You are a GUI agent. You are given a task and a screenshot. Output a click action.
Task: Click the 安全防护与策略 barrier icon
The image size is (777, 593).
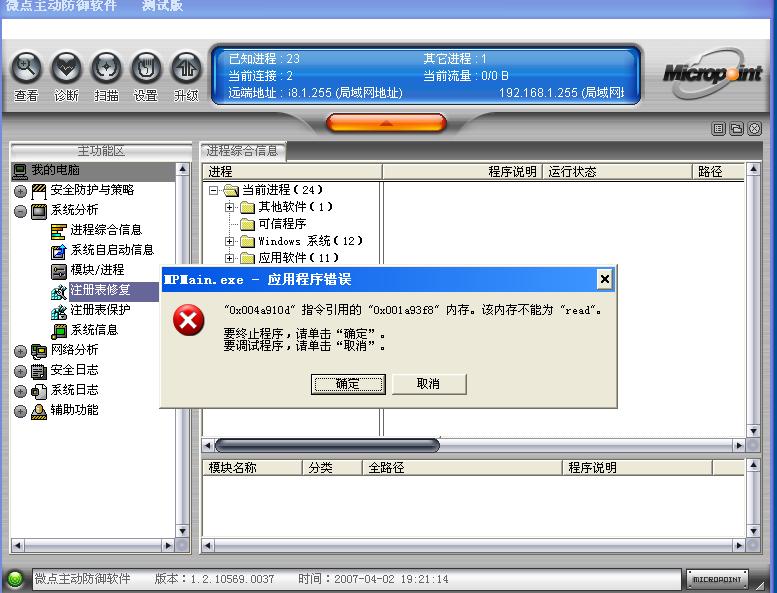(39, 191)
